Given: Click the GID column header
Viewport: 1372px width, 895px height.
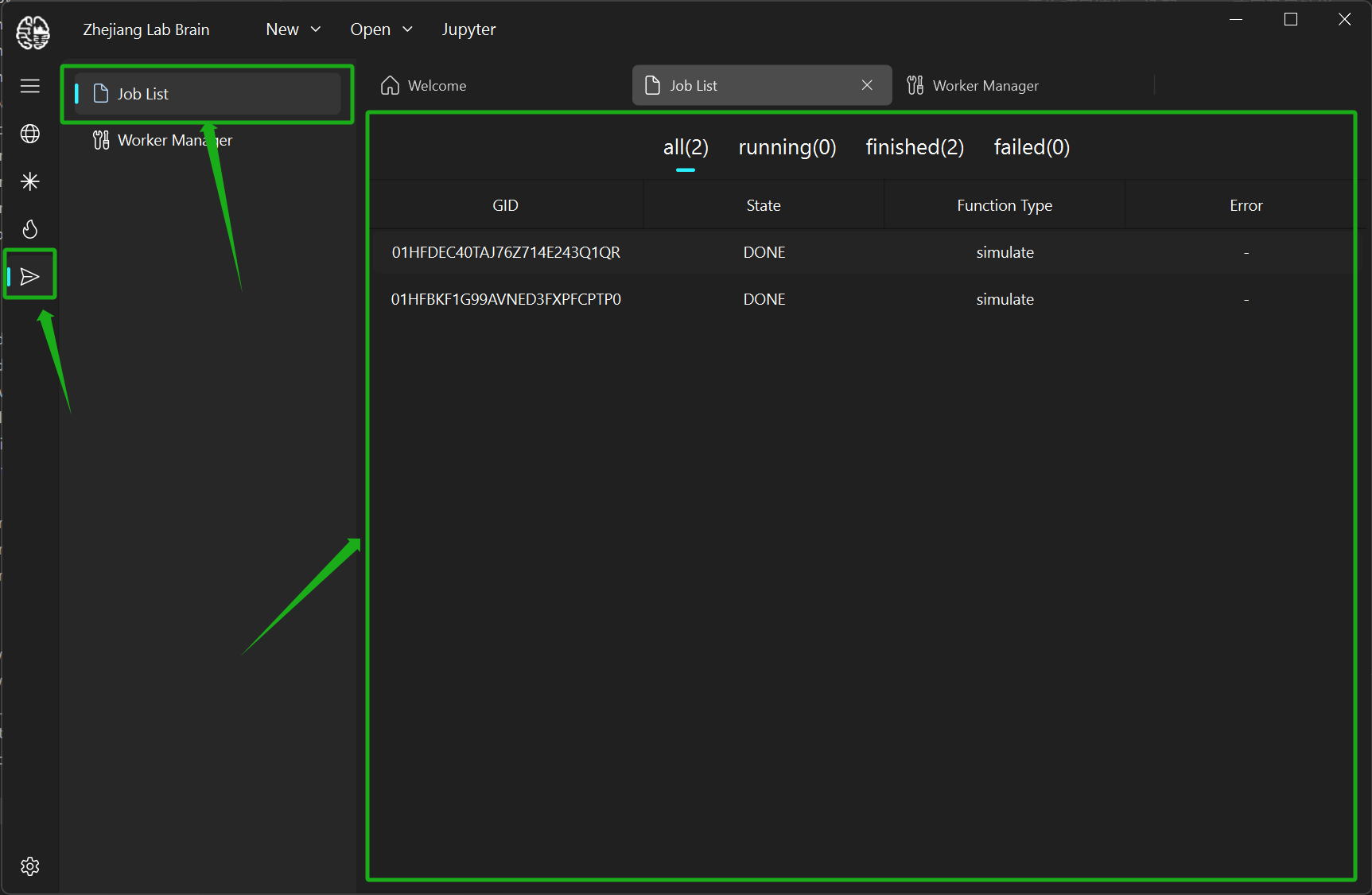Looking at the screenshot, I should [x=505, y=205].
